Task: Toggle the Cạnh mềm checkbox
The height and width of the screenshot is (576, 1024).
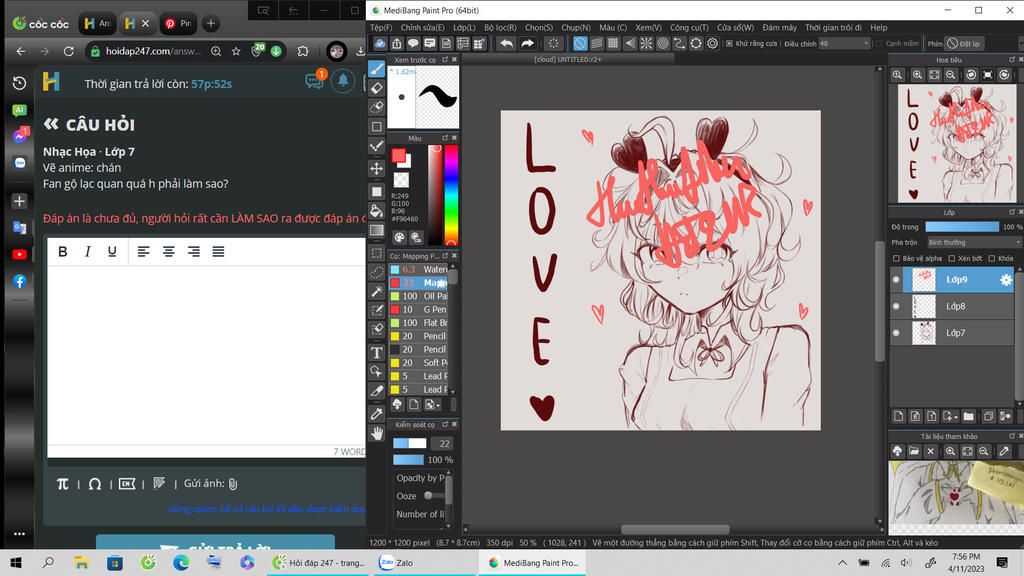Action: [x=879, y=44]
